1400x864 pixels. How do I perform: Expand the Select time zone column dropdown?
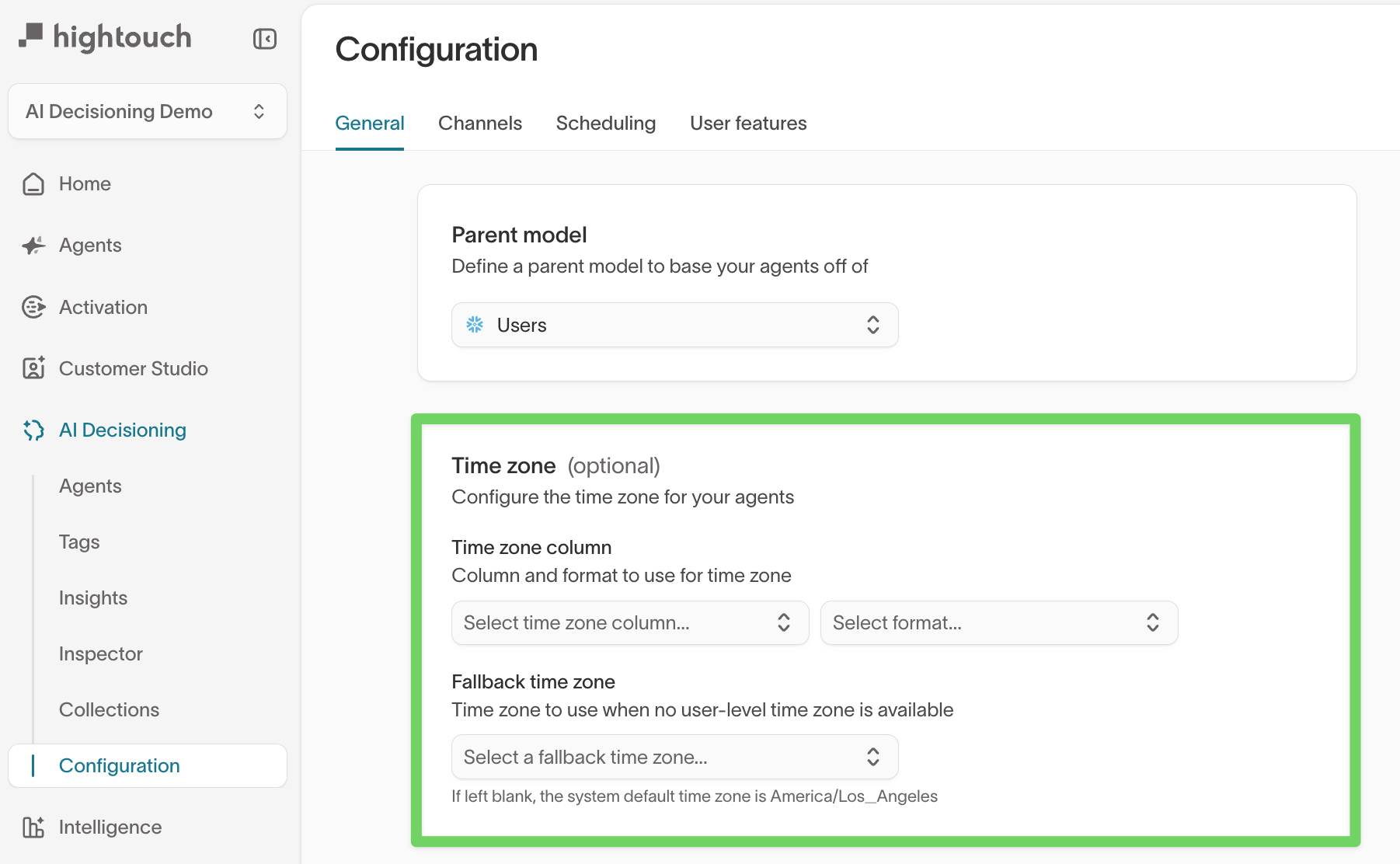point(629,622)
